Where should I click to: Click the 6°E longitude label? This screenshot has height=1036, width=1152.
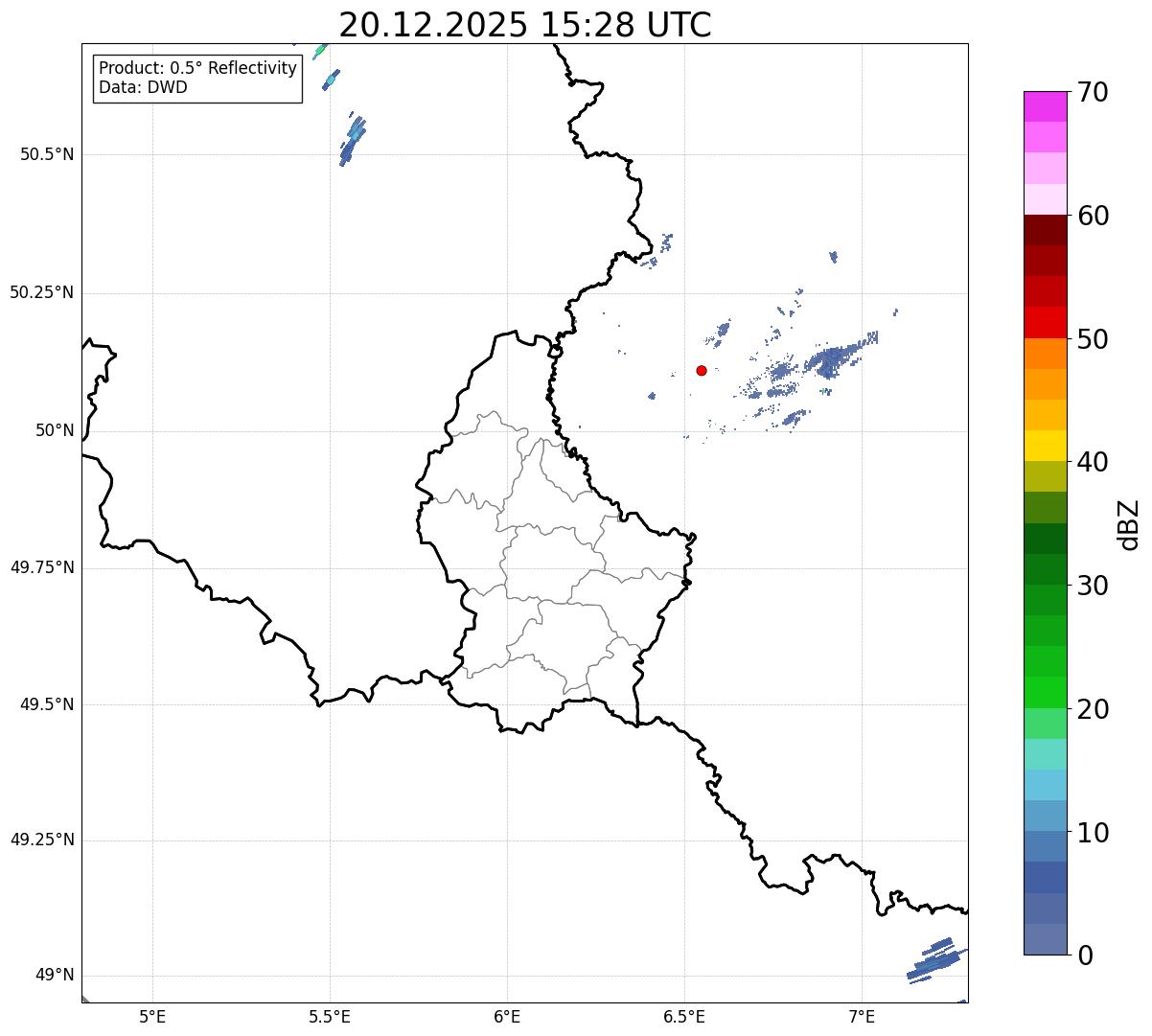coord(507,1016)
